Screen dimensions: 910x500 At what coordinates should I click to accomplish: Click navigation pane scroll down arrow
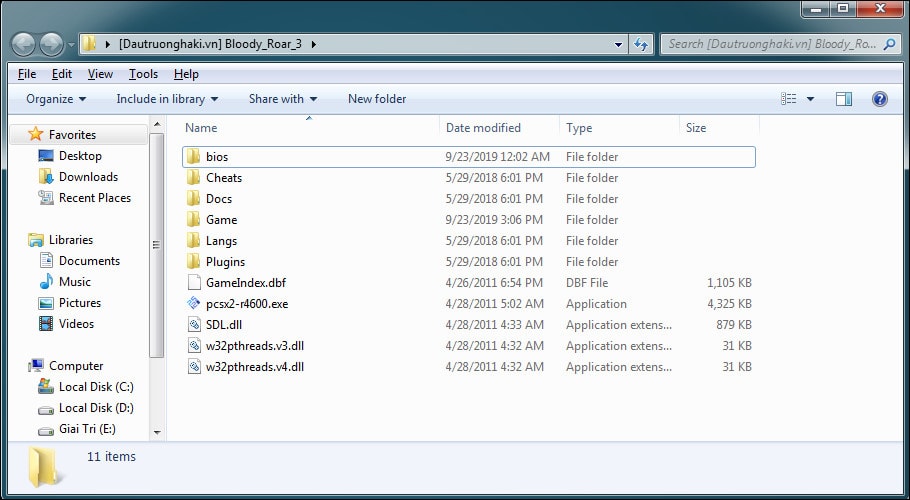[x=157, y=432]
